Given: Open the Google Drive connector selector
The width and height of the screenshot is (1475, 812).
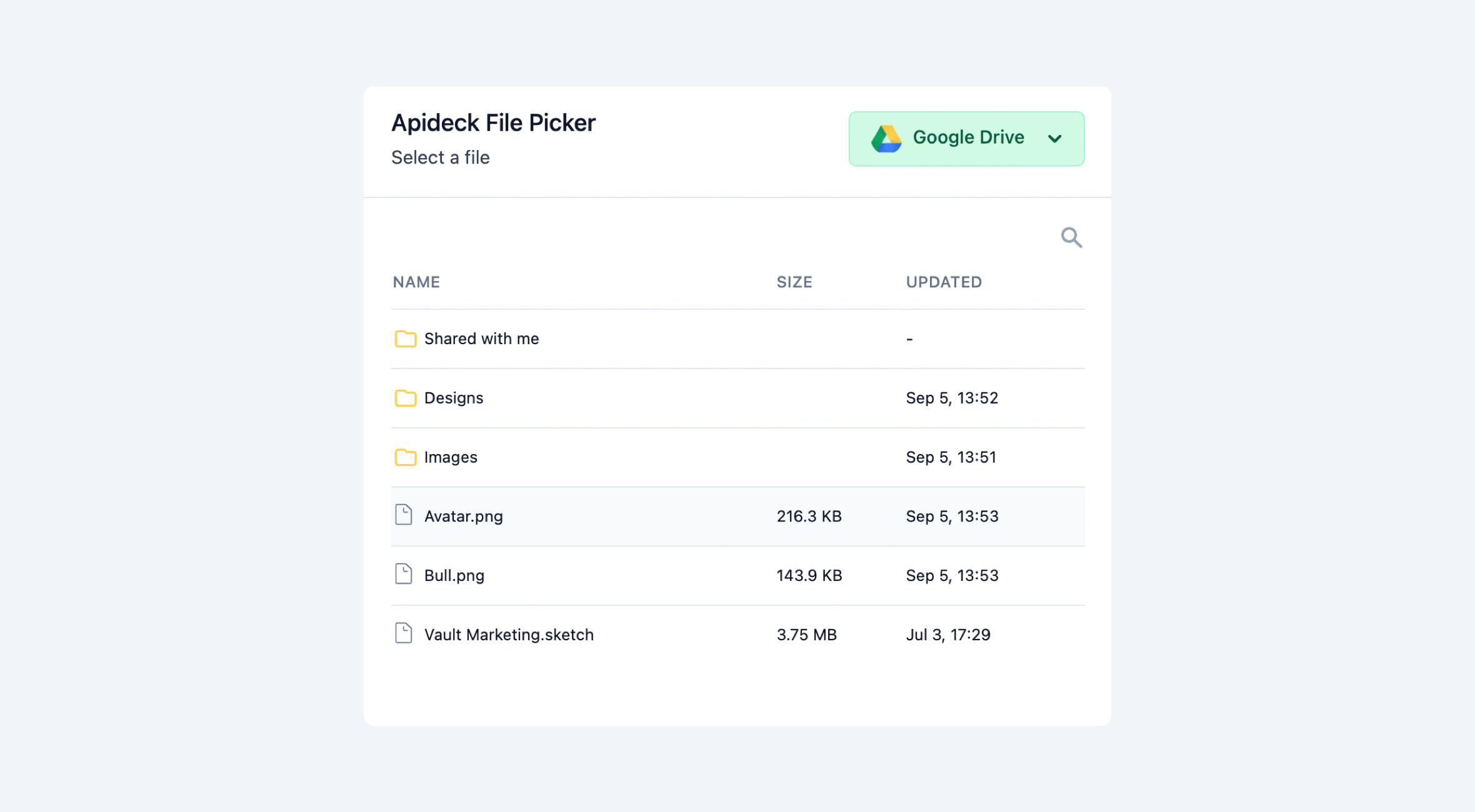Looking at the screenshot, I should click(x=967, y=138).
